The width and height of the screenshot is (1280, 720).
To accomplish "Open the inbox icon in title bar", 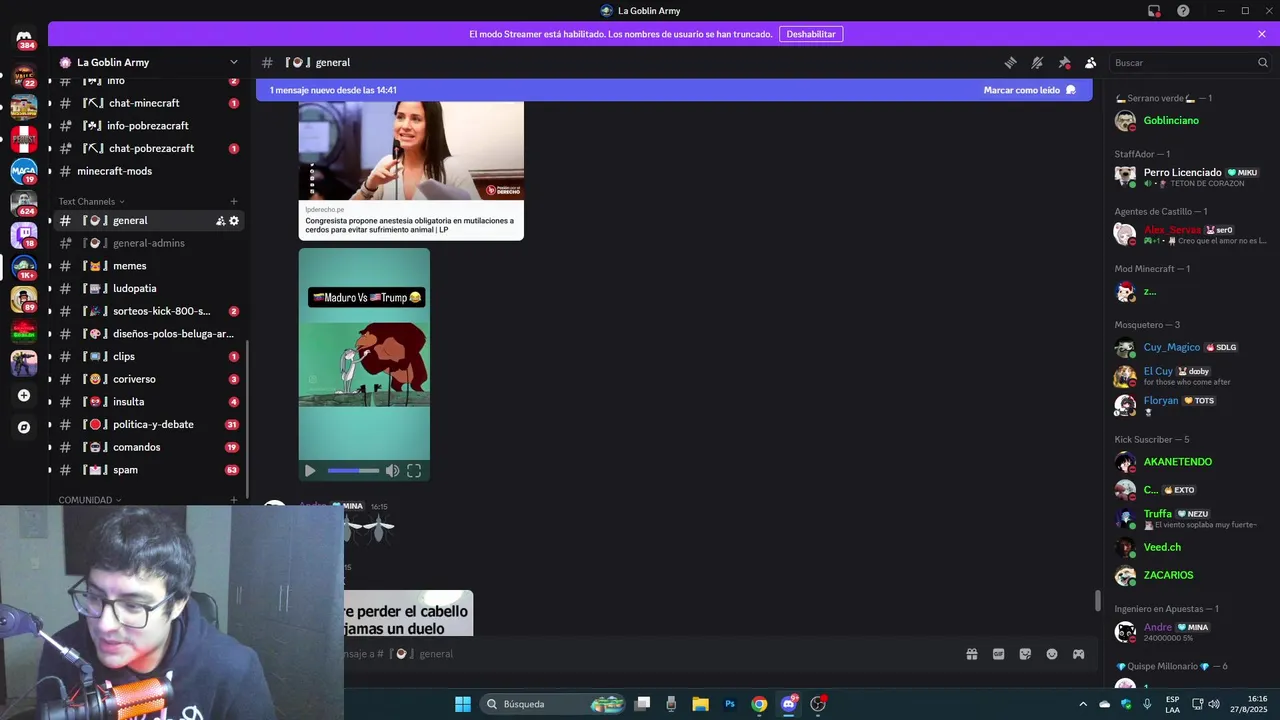I will coord(1154,11).
